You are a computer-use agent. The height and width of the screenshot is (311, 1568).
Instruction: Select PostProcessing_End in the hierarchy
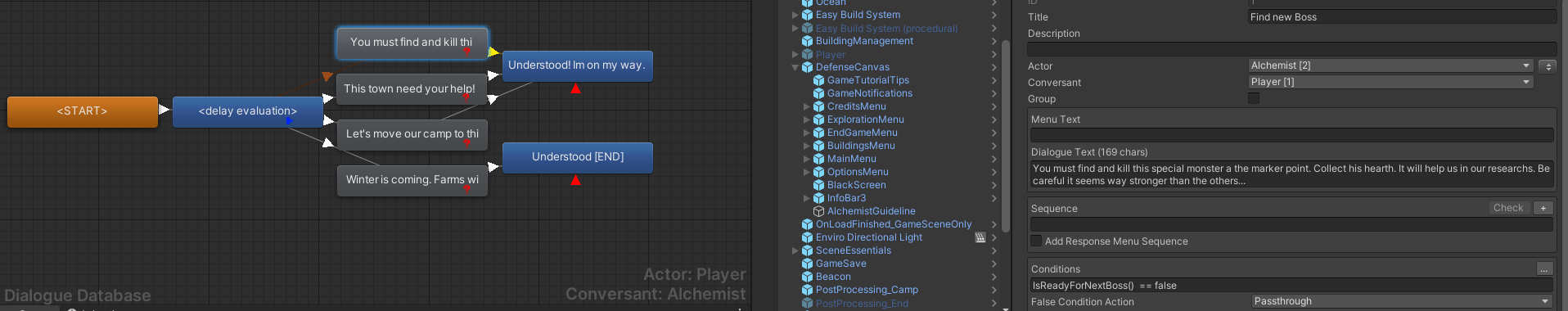click(862, 303)
